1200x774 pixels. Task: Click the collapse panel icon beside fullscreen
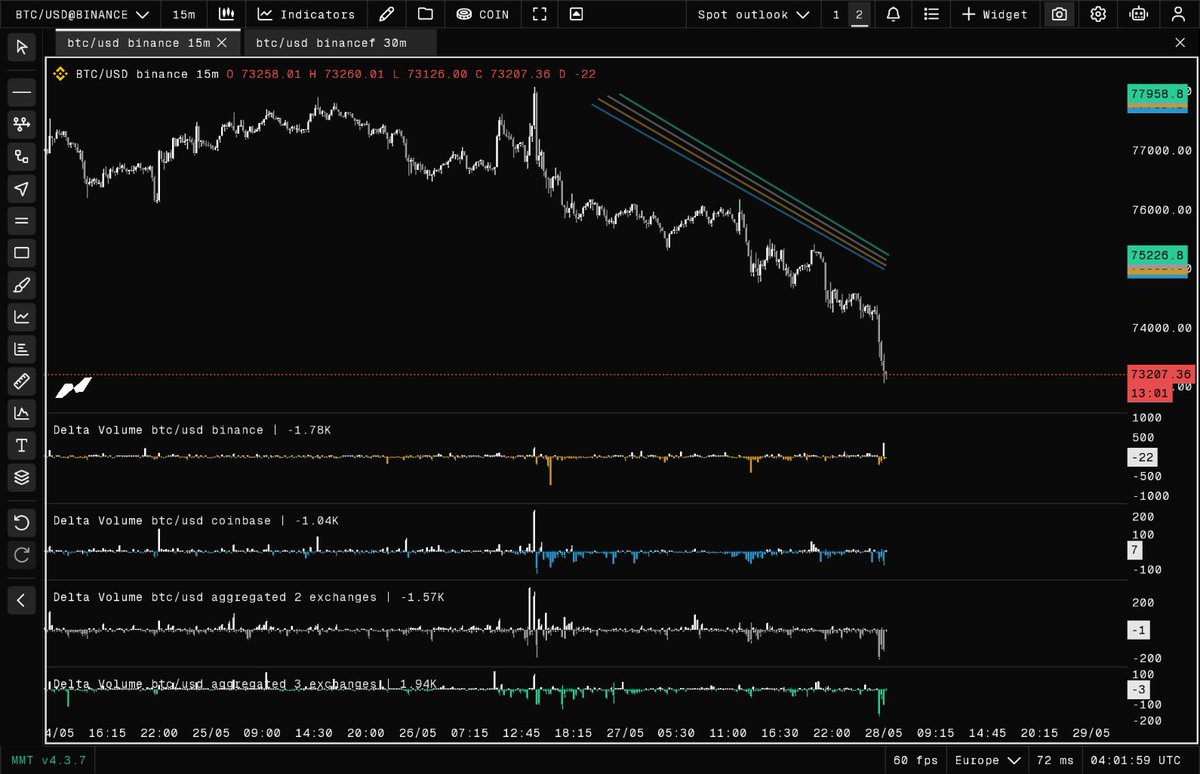point(576,14)
